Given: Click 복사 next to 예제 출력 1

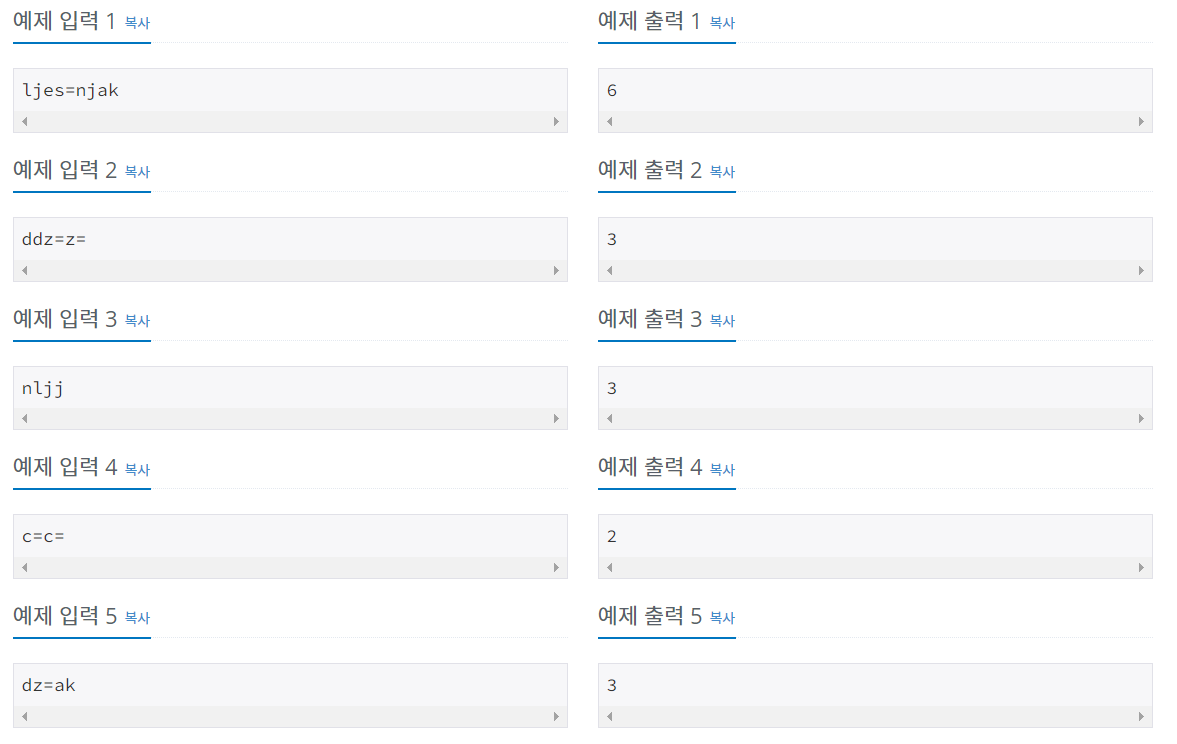Looking at the screenshot, I should [x=722, y=23].
